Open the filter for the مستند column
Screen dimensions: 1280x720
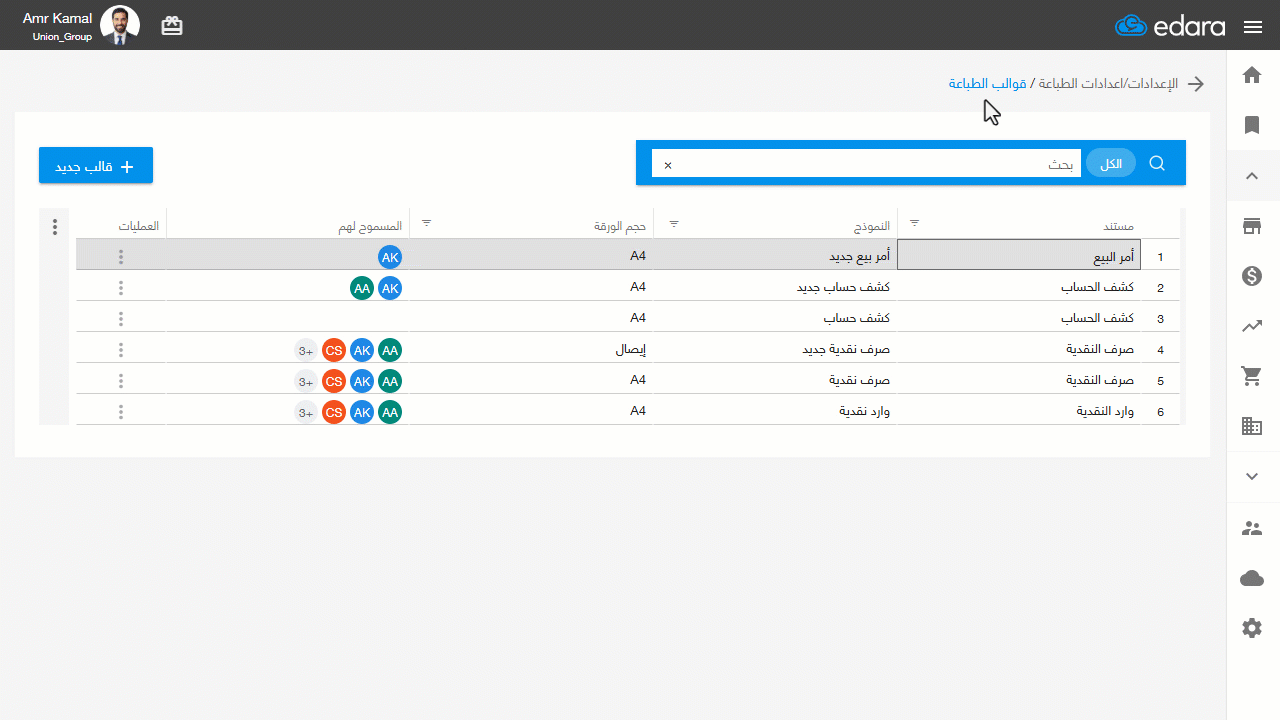pyautogui.click(x=914, y=223)
